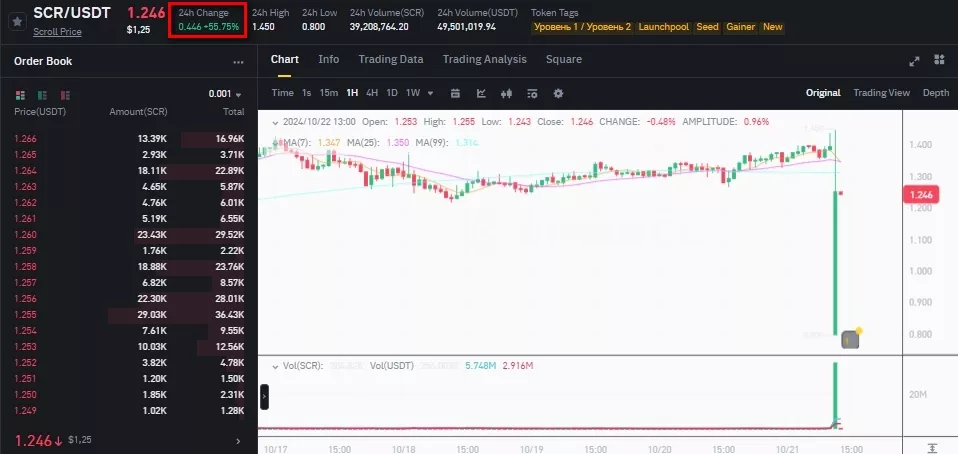Collapse the OHLC info line chevron
Screen dimensions: 958x454
point(275,122)
